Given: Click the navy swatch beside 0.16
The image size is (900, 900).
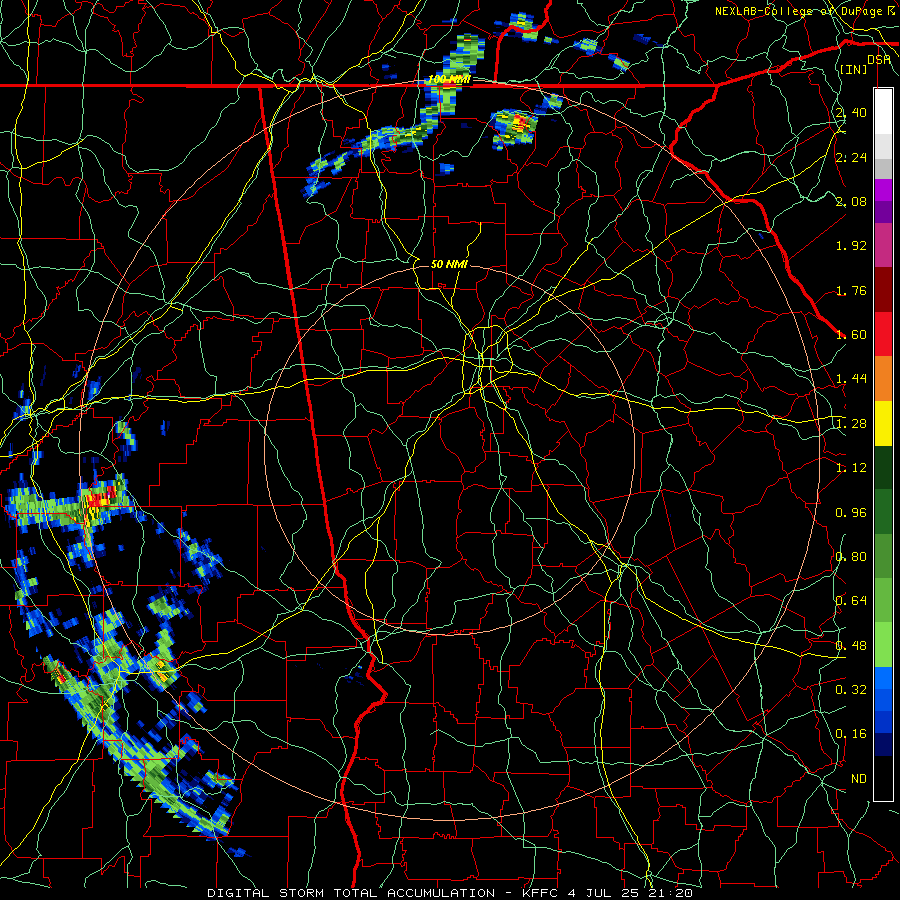Looking at the screenshot, I should coord(883,745).
